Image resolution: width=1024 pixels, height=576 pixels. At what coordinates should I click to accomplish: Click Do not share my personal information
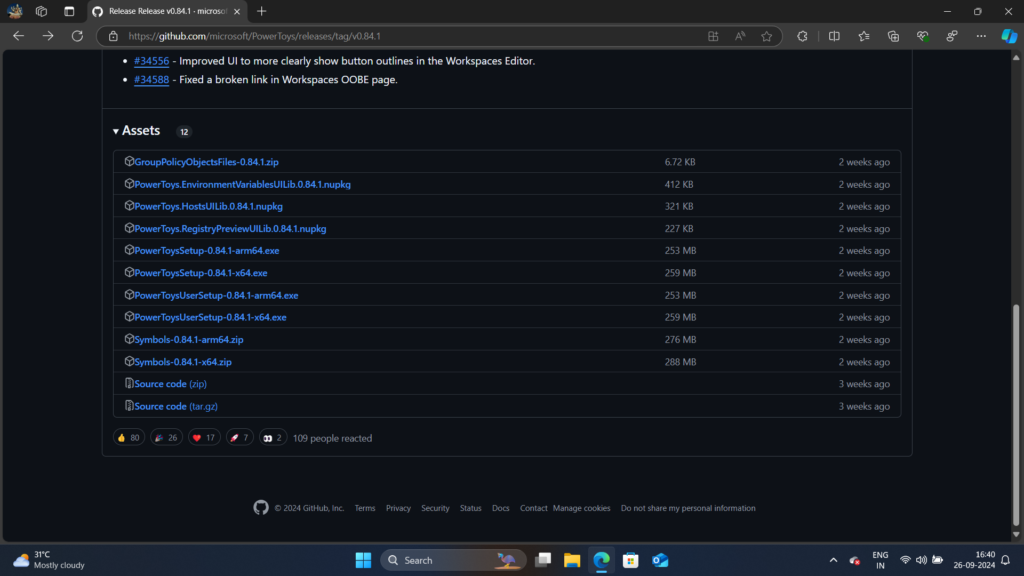click(688, 508)
